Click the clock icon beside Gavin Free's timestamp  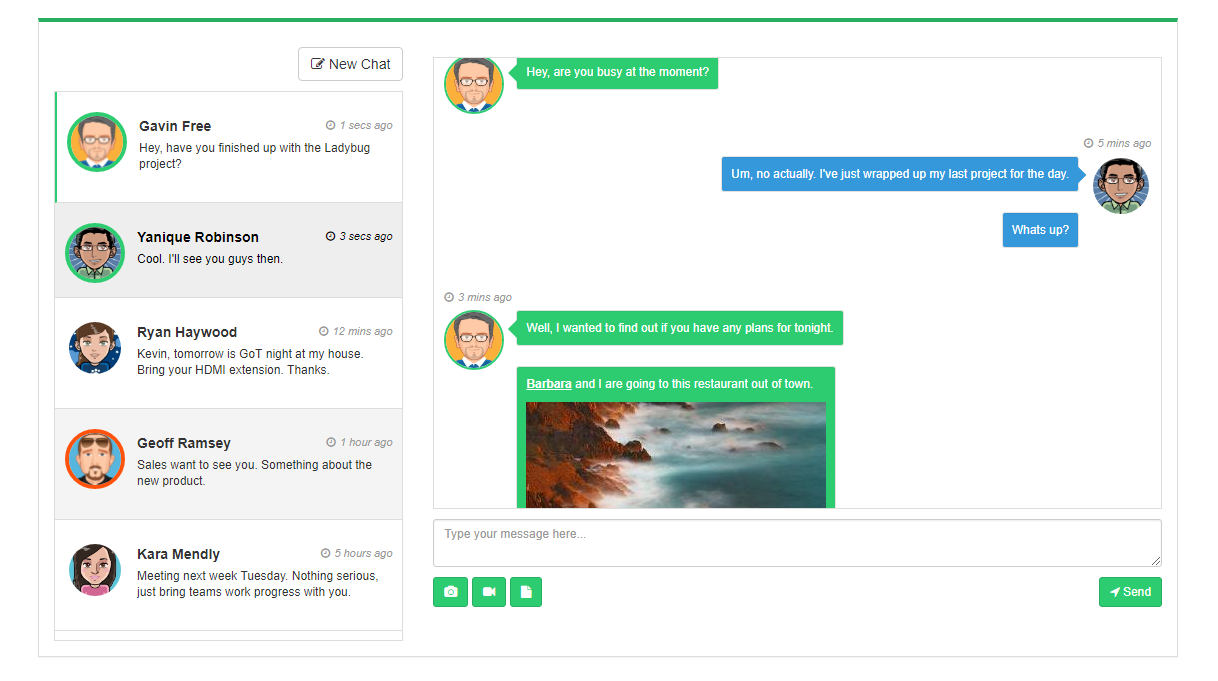330,125
